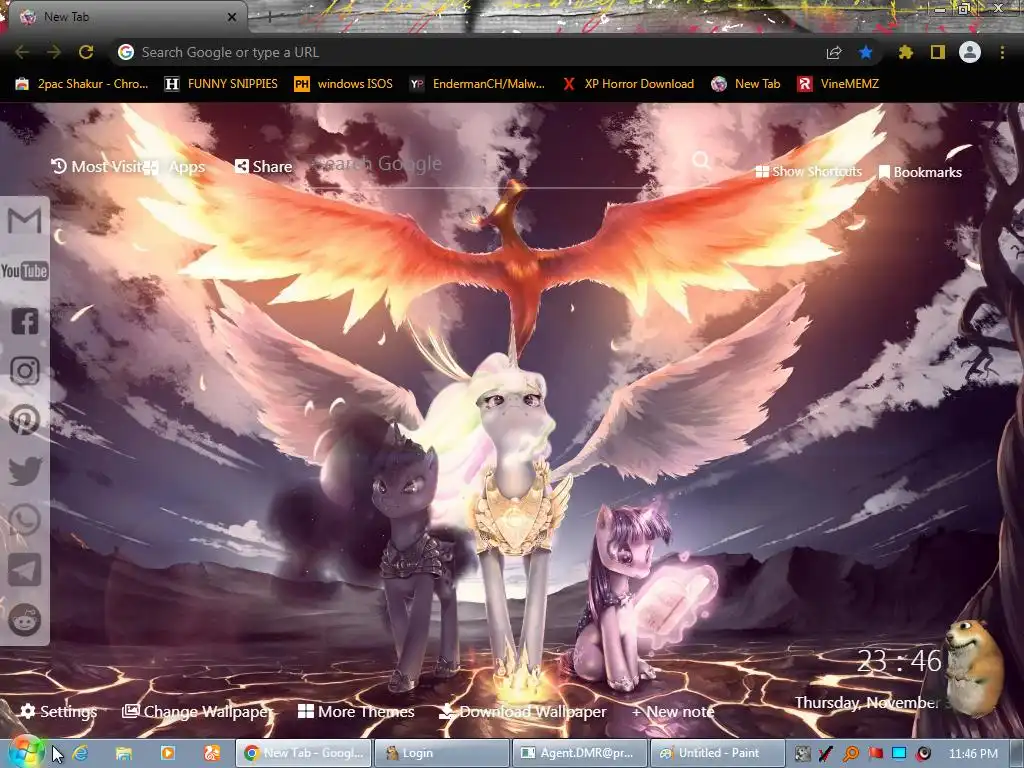The image size is (1024, 768).
Task: Open YouTube from the left sidebar
Action: [x=24, y=270]
